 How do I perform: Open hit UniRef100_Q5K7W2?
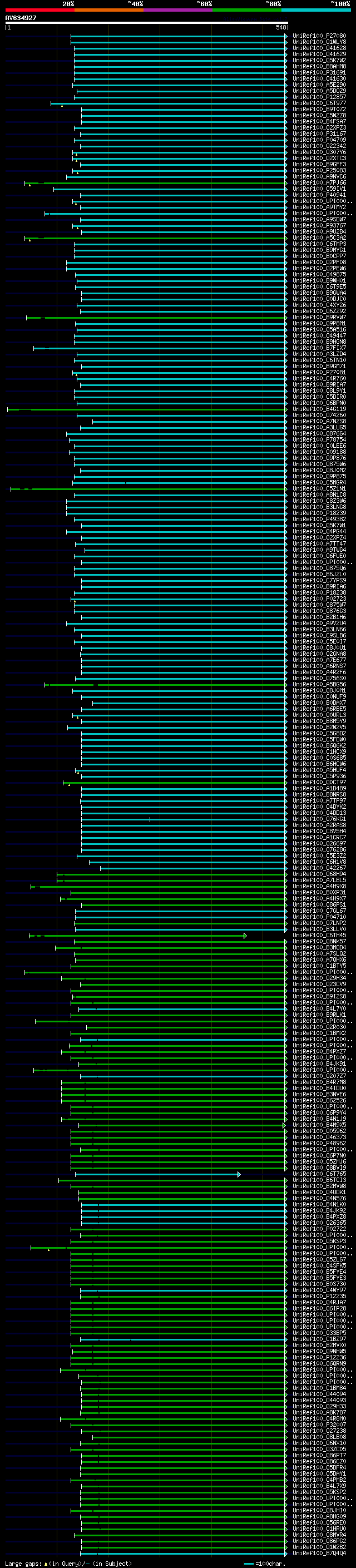(319, 60)
